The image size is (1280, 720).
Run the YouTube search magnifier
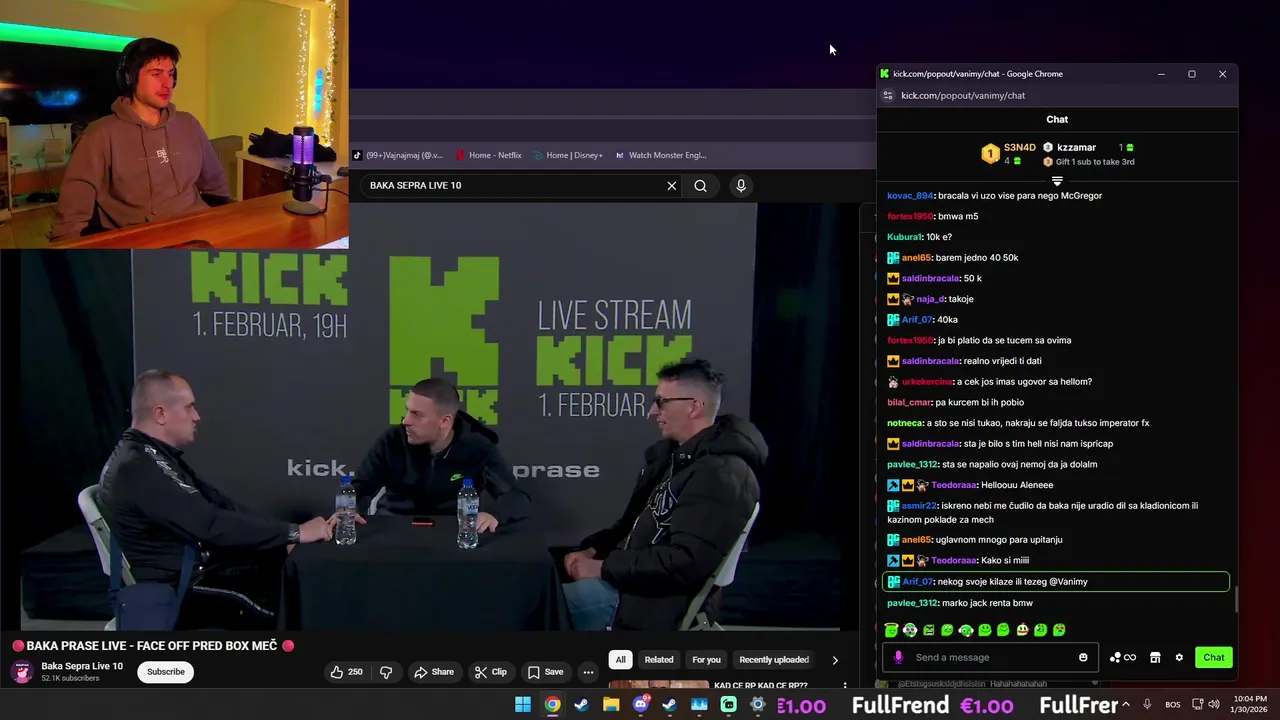700,185
